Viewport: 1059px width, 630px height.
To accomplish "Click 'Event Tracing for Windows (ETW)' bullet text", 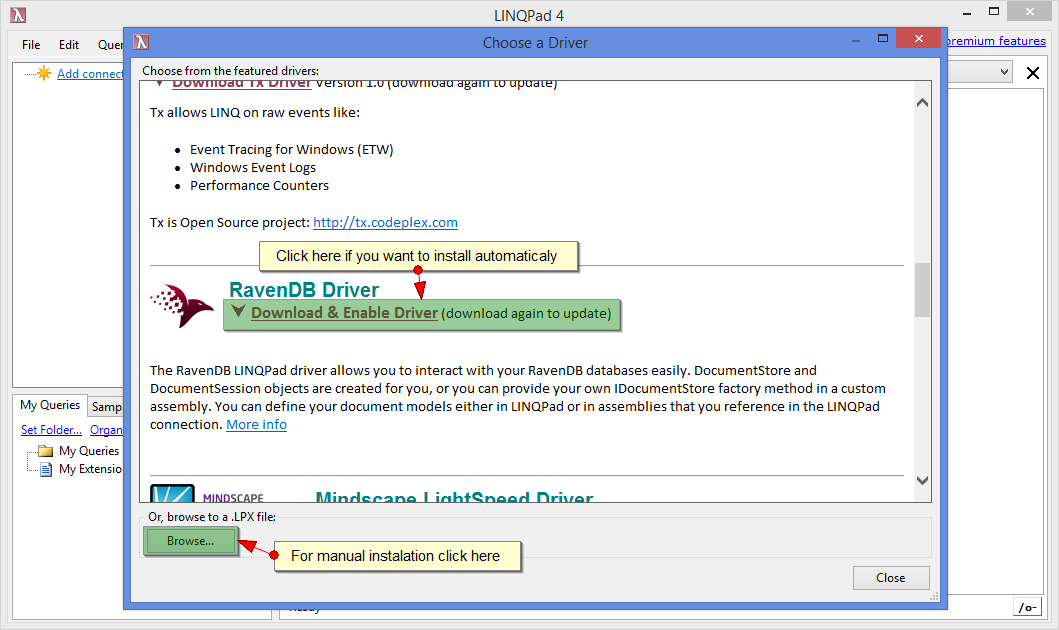I will coord(291,150).
